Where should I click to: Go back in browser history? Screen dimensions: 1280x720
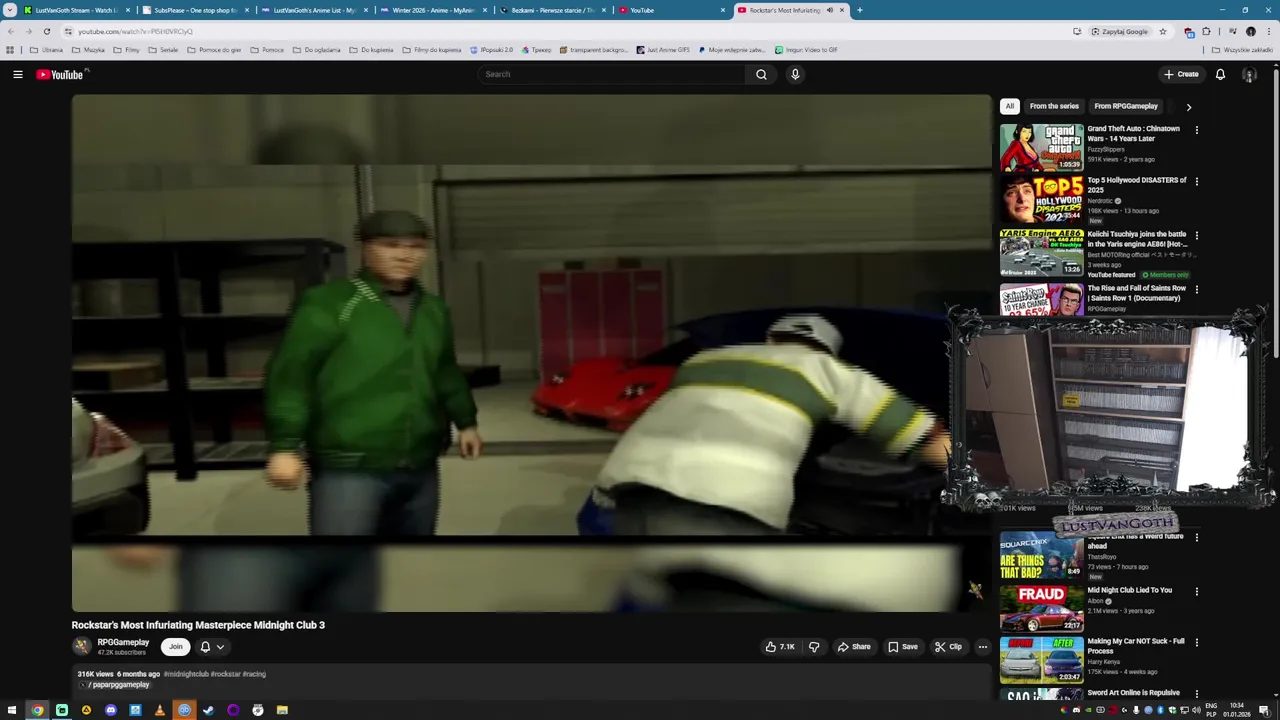(11, 31)
